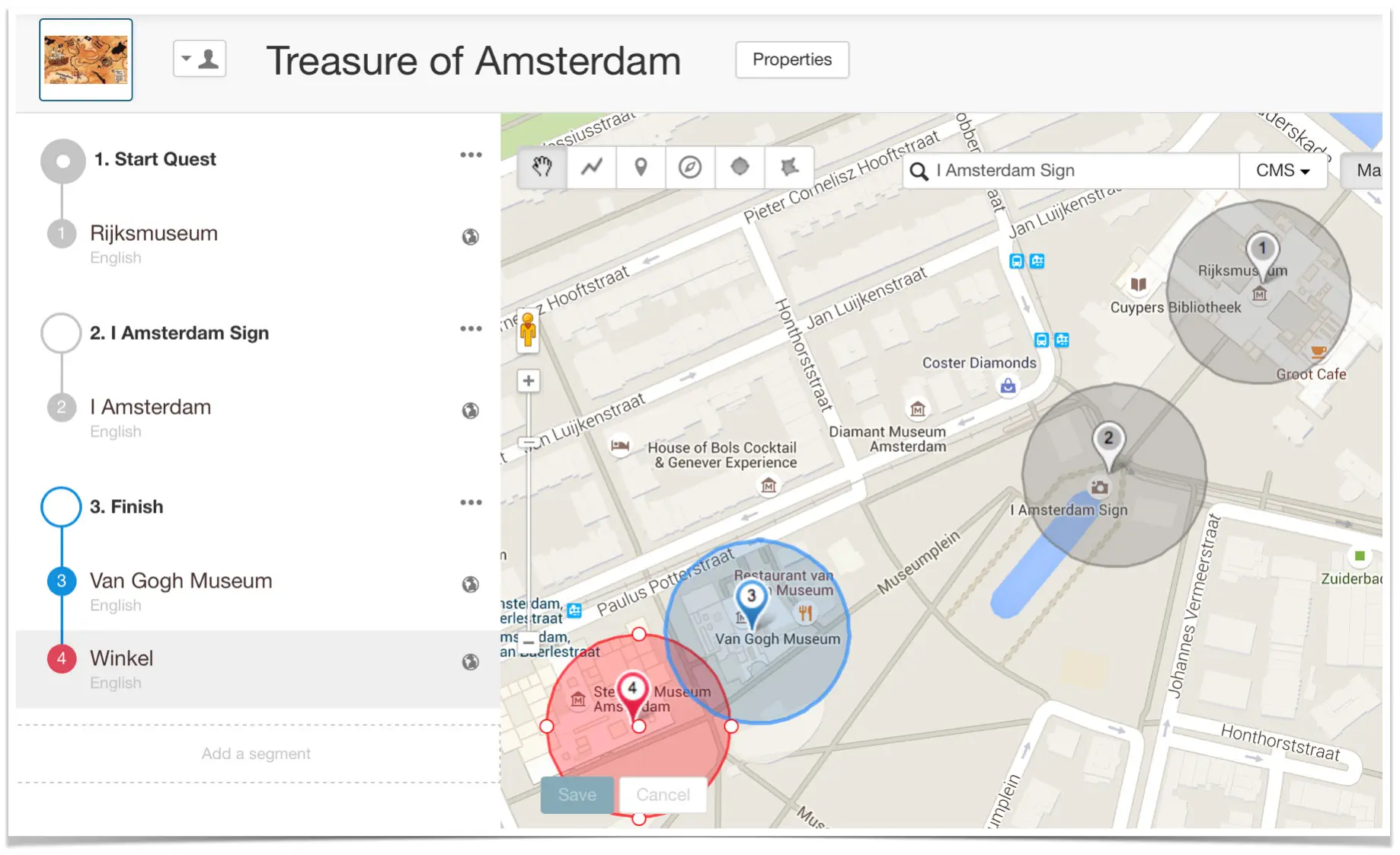Viewport: 1400px width, 855px height.
Task: Click map marker 2 at I Amsterdam Sign
Action: [1109, 444]
